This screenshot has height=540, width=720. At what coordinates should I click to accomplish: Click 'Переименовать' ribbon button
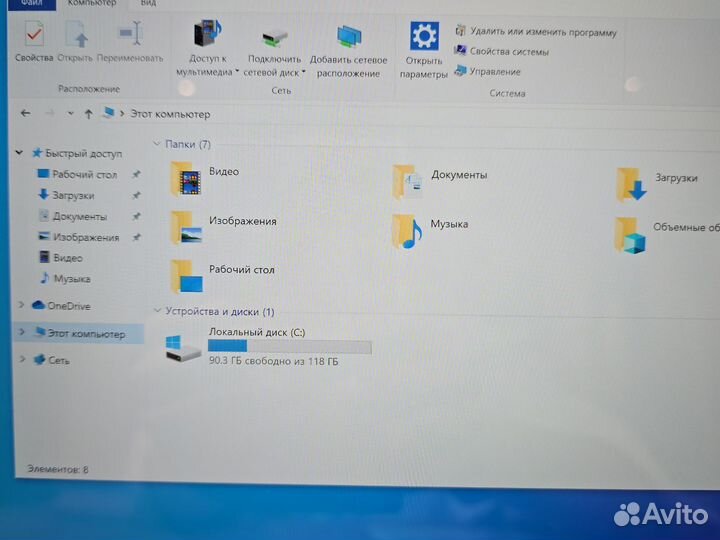[x=130, y=41]
